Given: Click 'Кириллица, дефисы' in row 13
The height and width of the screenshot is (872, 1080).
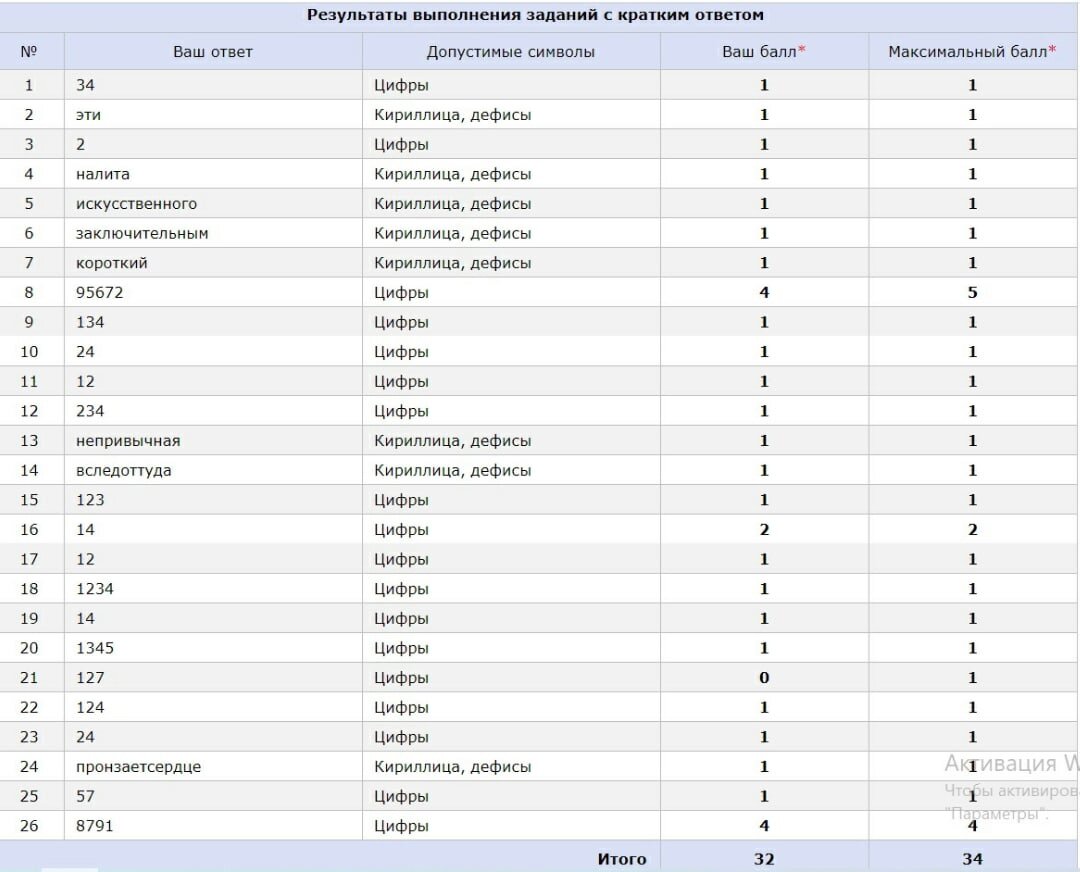Looking at the screenshot, I should [x=453, y=441].
